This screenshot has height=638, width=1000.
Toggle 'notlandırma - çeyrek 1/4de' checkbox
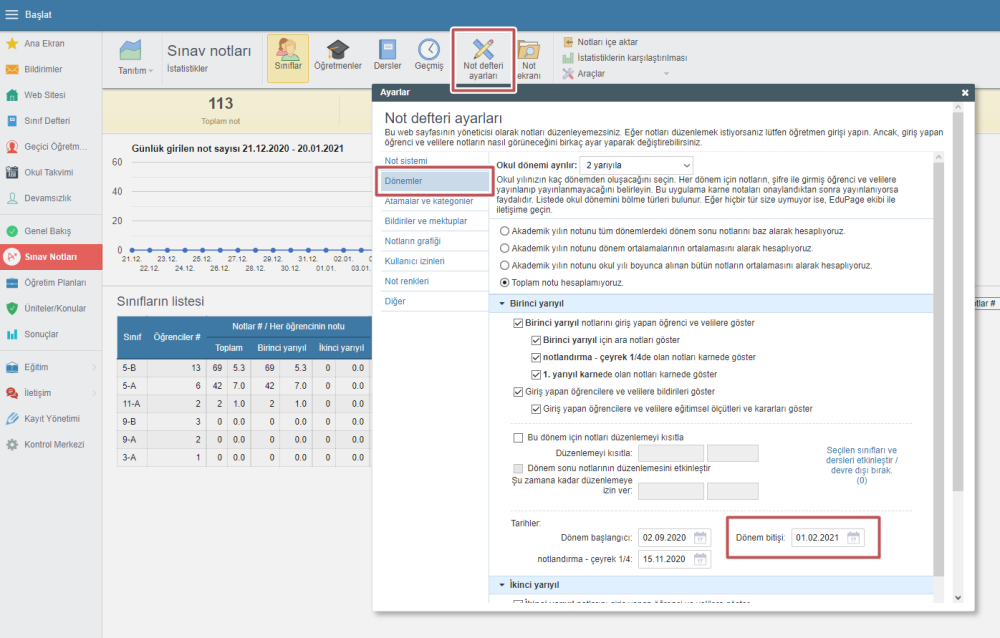(x=536, y=357)
